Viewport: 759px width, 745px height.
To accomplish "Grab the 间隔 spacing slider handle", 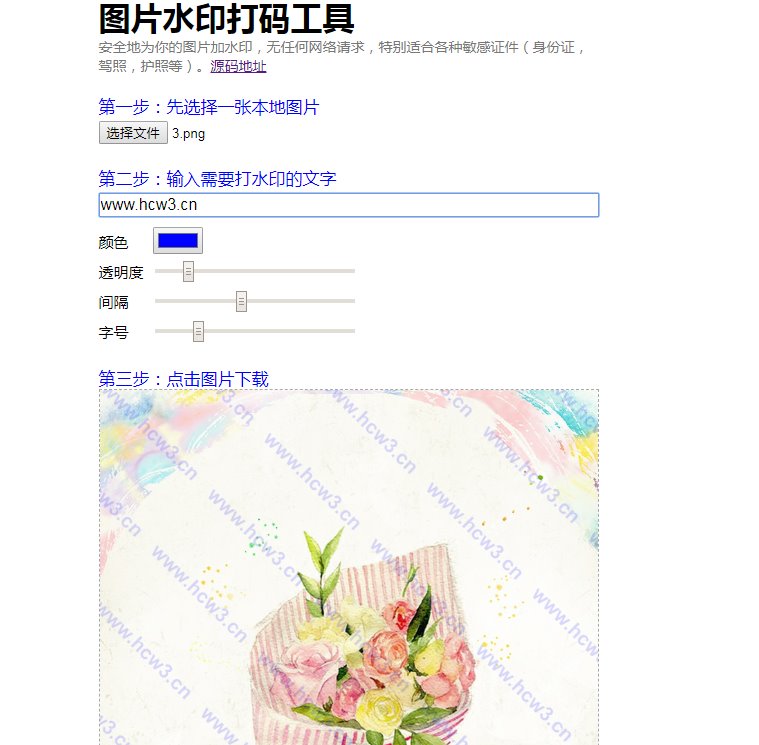I will (x=241, y=302).
